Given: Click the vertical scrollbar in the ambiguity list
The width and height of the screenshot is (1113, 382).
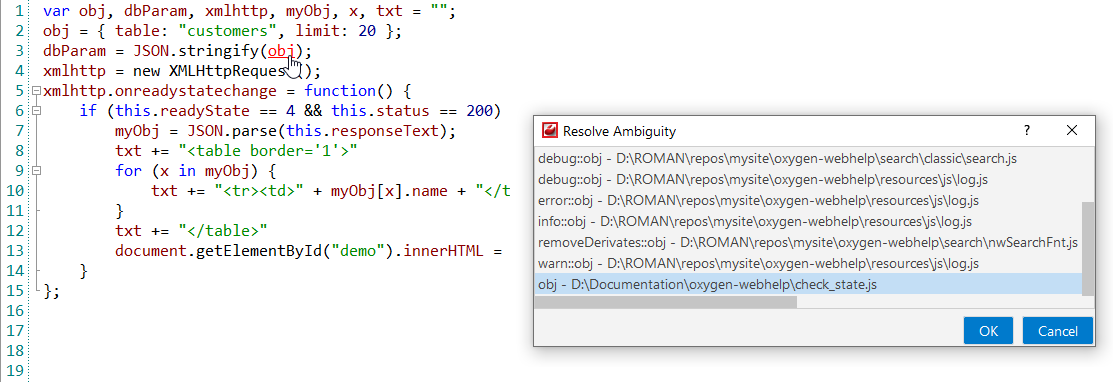Looking at the screenshot, I should click(1087, 248).
